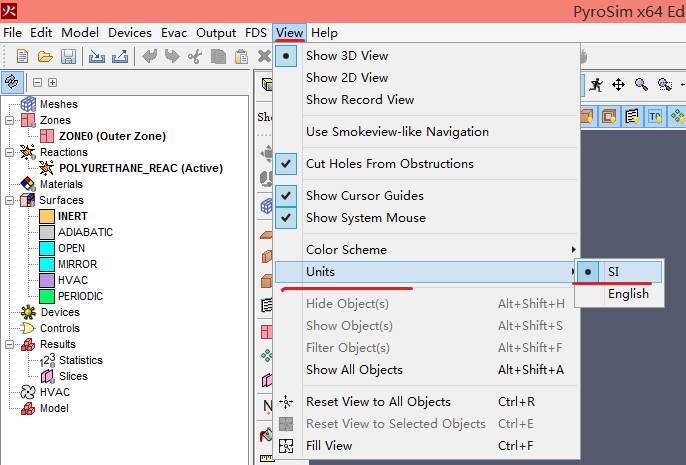Collapse the Results tree node
686x465 pixels.
tap(10, 344)
